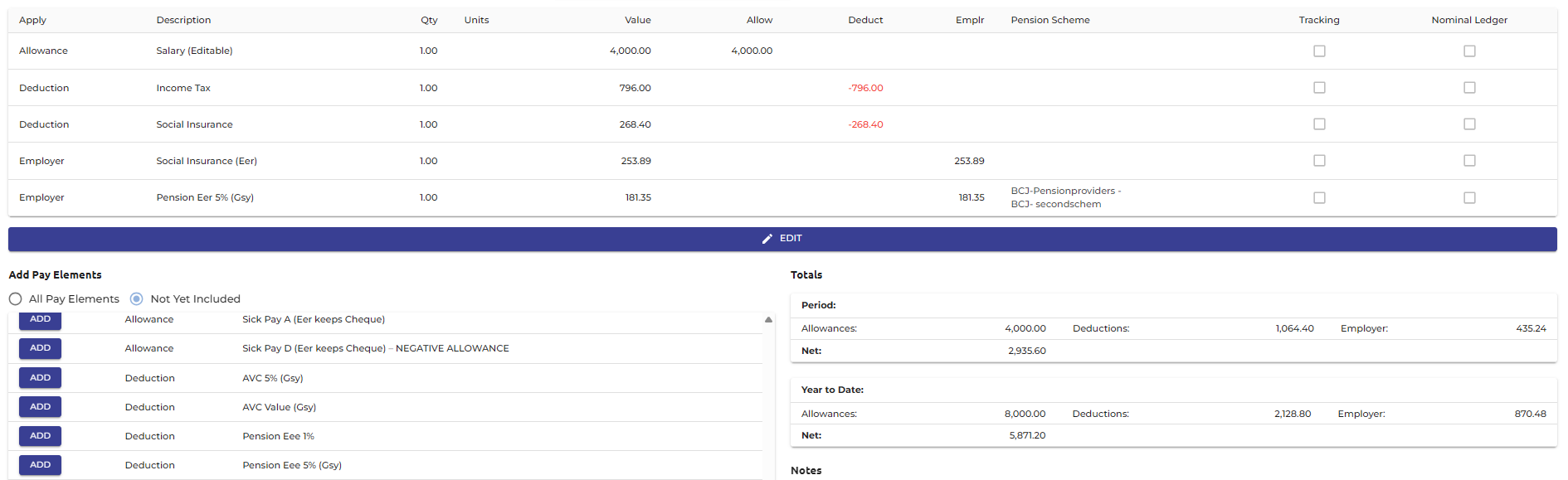Click year to date Net value 5,871.20

point(1027,436)
